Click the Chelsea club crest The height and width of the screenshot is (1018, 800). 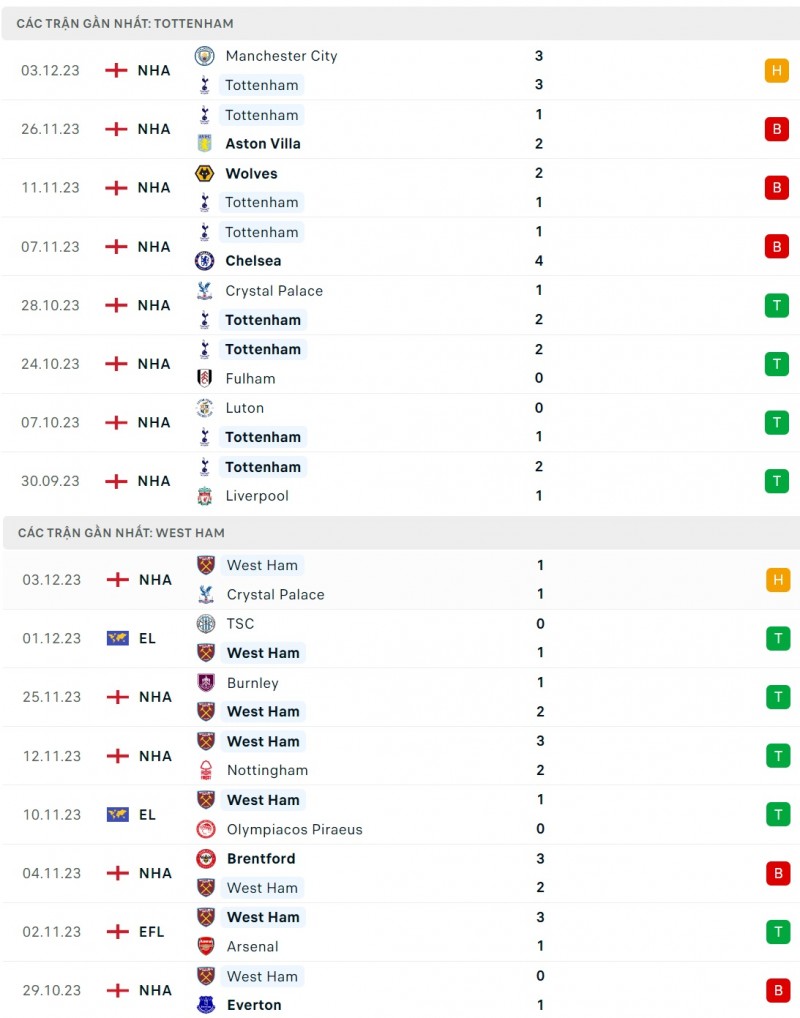tap(204, 261)
